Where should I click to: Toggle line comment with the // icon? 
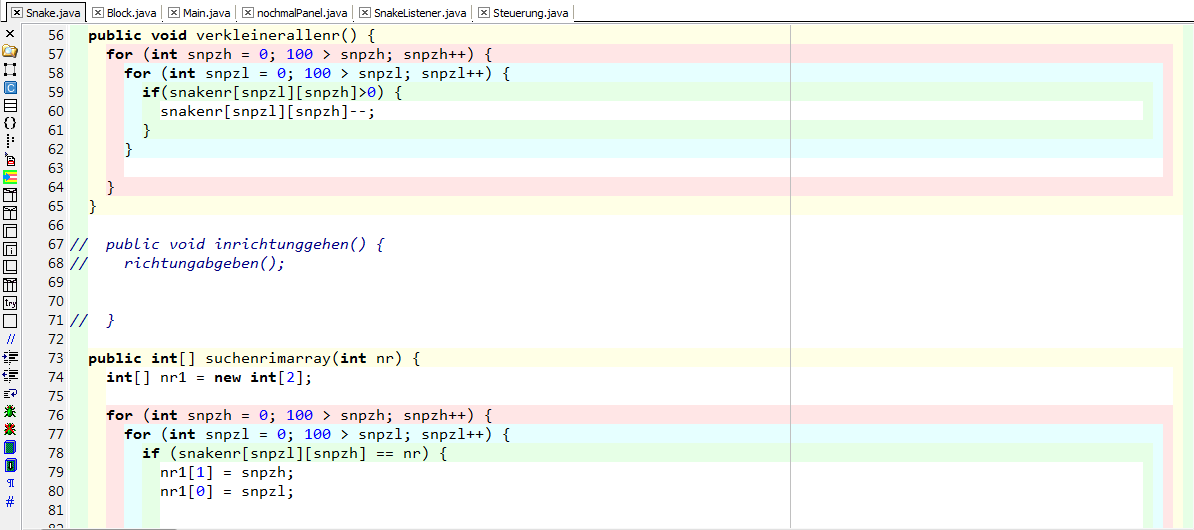point(10,339)
